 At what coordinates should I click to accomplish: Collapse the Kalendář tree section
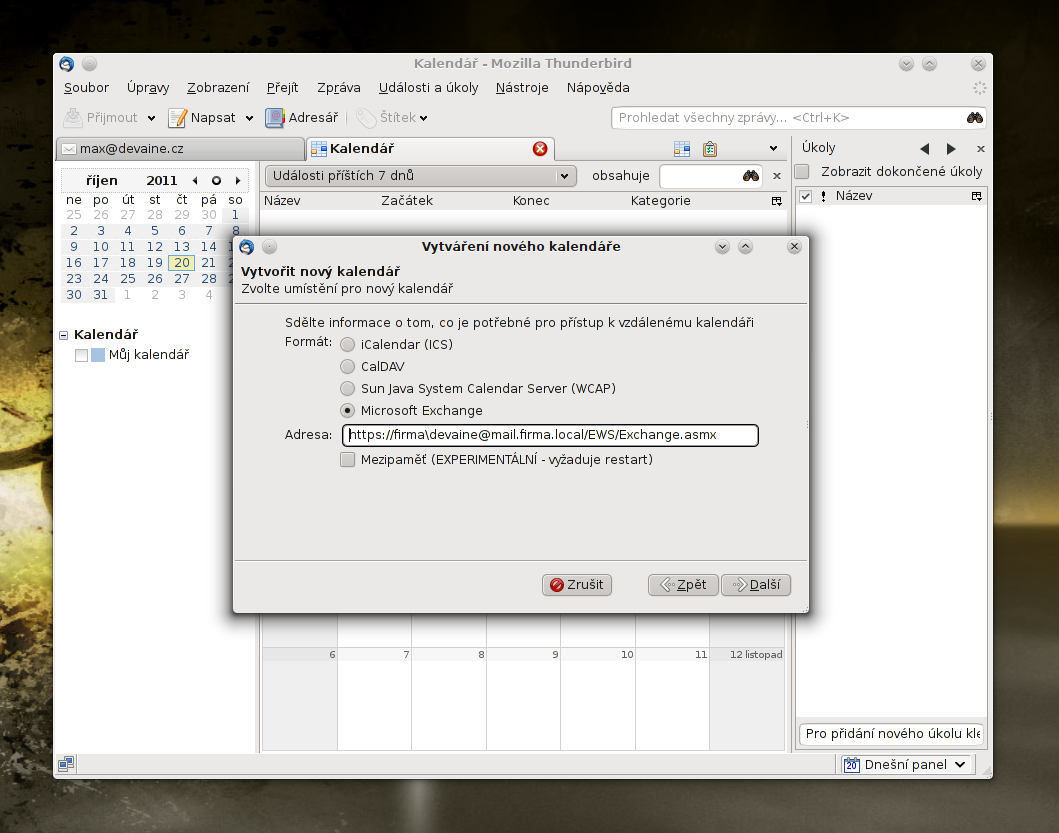[x=63, y=335]
